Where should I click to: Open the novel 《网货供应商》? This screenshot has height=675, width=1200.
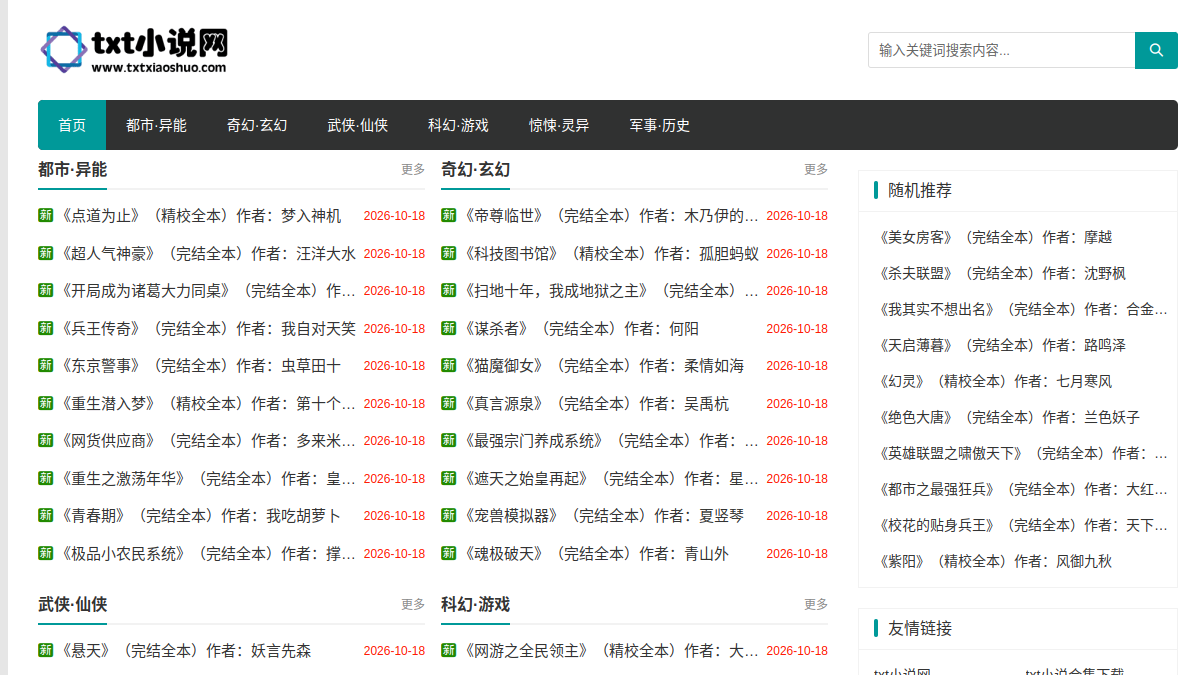tap(207, 441)
